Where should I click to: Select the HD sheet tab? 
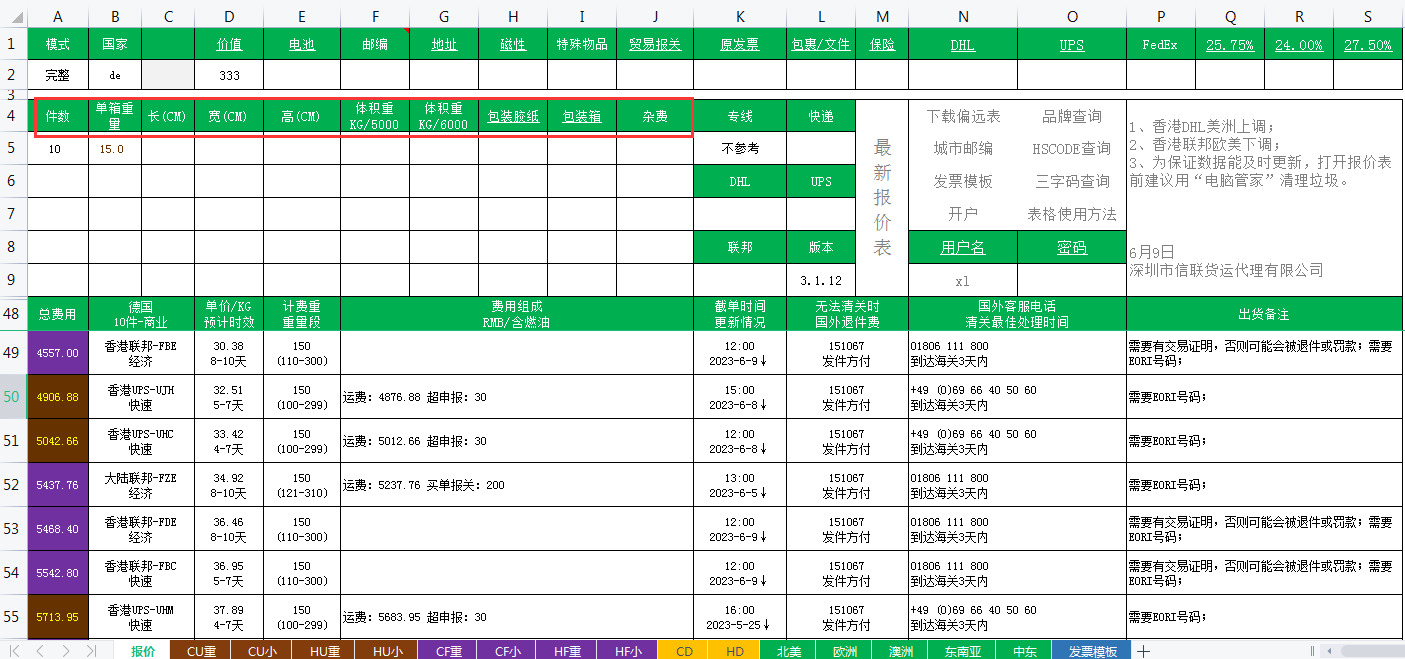734,651
